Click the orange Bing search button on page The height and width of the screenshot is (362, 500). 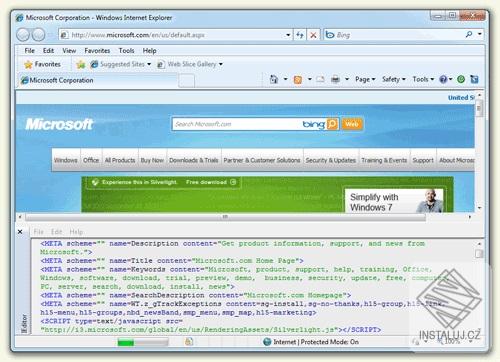332,124
